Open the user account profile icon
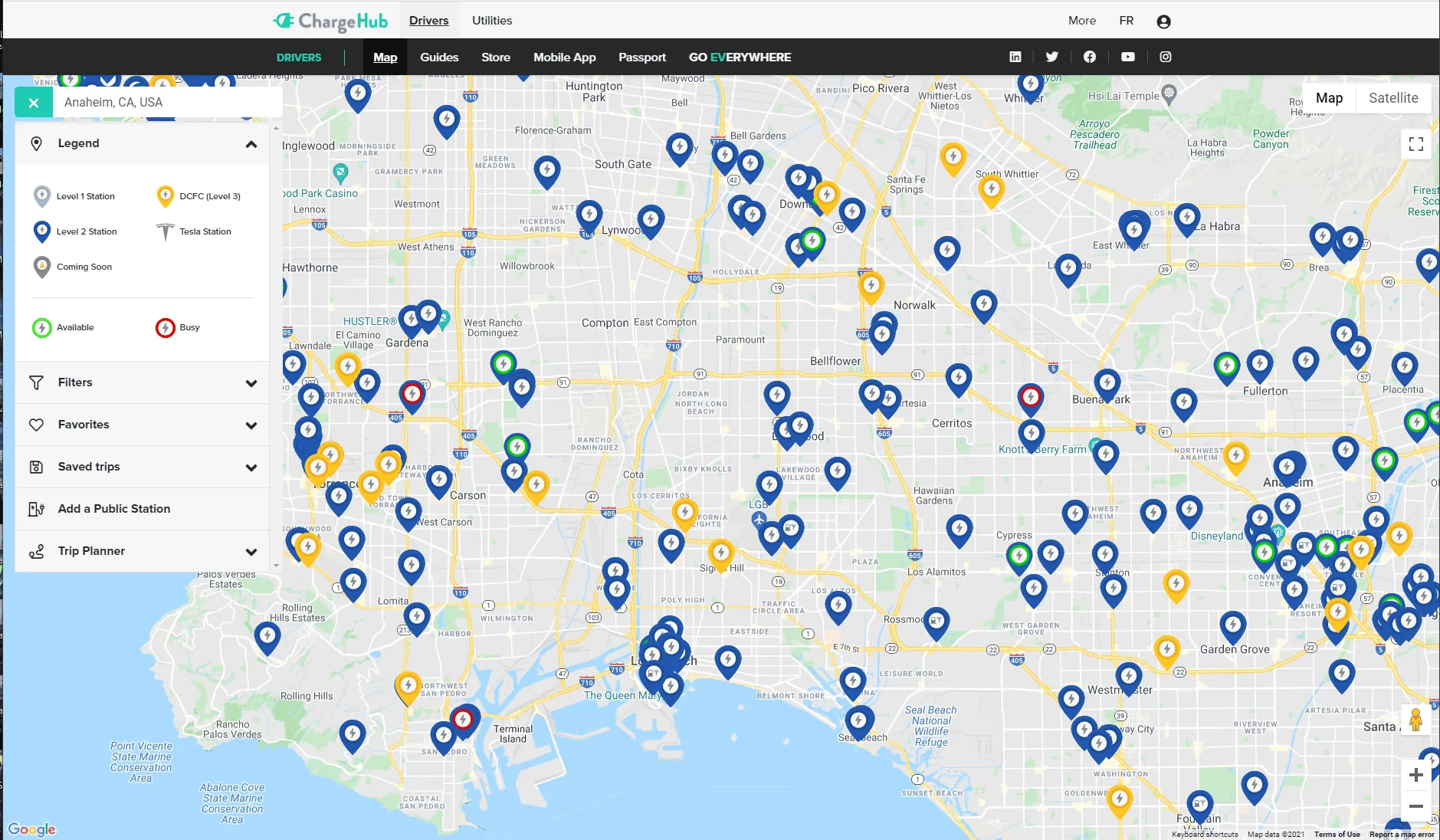 coord(1163,21)
